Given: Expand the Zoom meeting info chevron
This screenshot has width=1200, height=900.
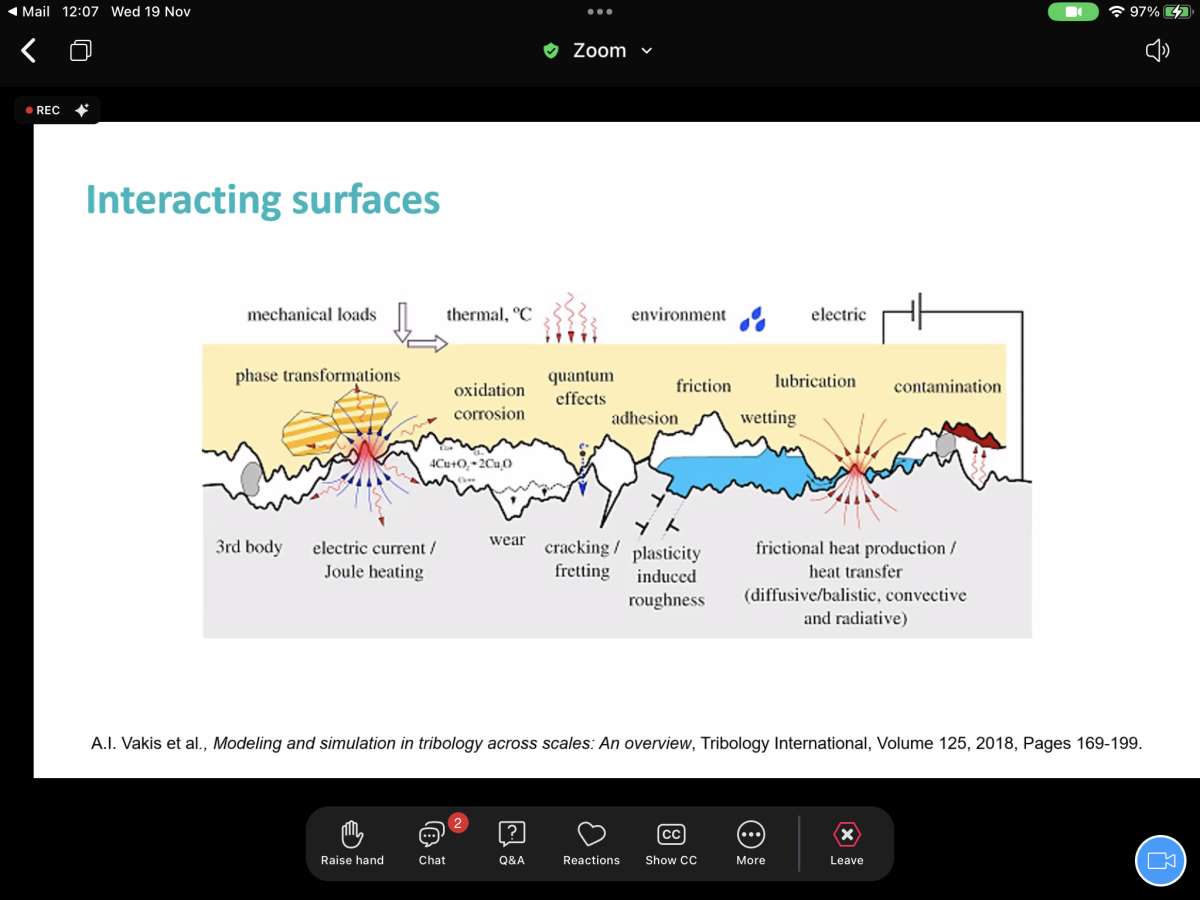Looking at the screenshot, I should tap(647, 51).
